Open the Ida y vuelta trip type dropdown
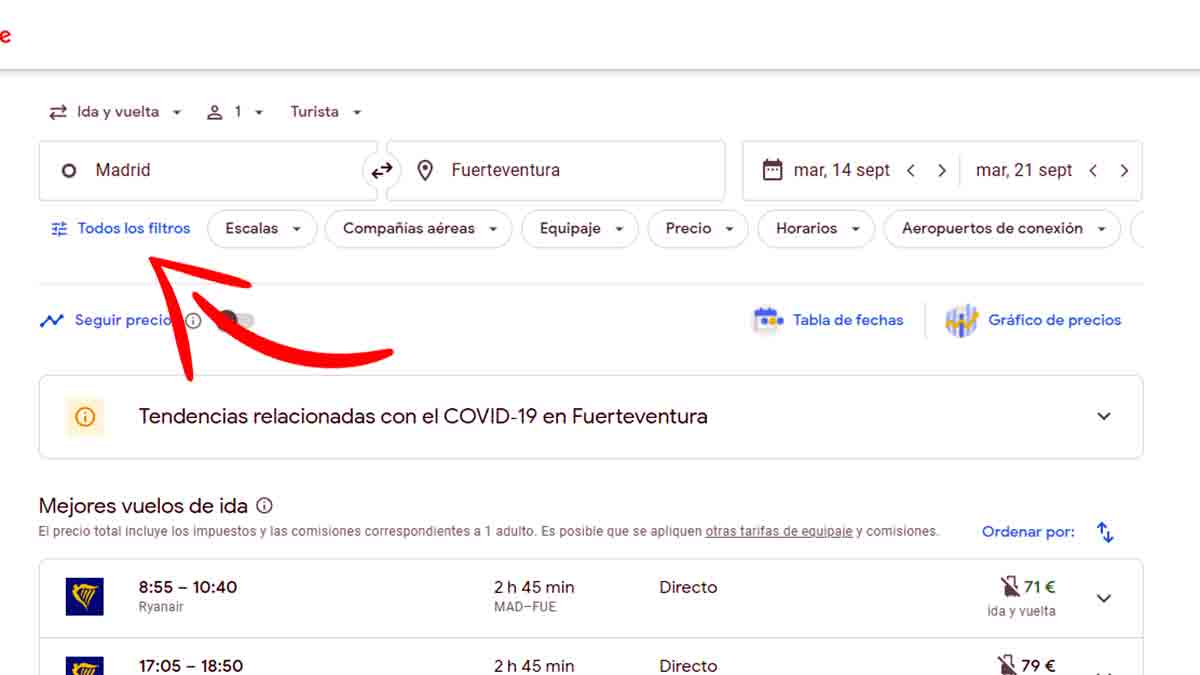Screen dimensions: 1200x675 (116, 112)
